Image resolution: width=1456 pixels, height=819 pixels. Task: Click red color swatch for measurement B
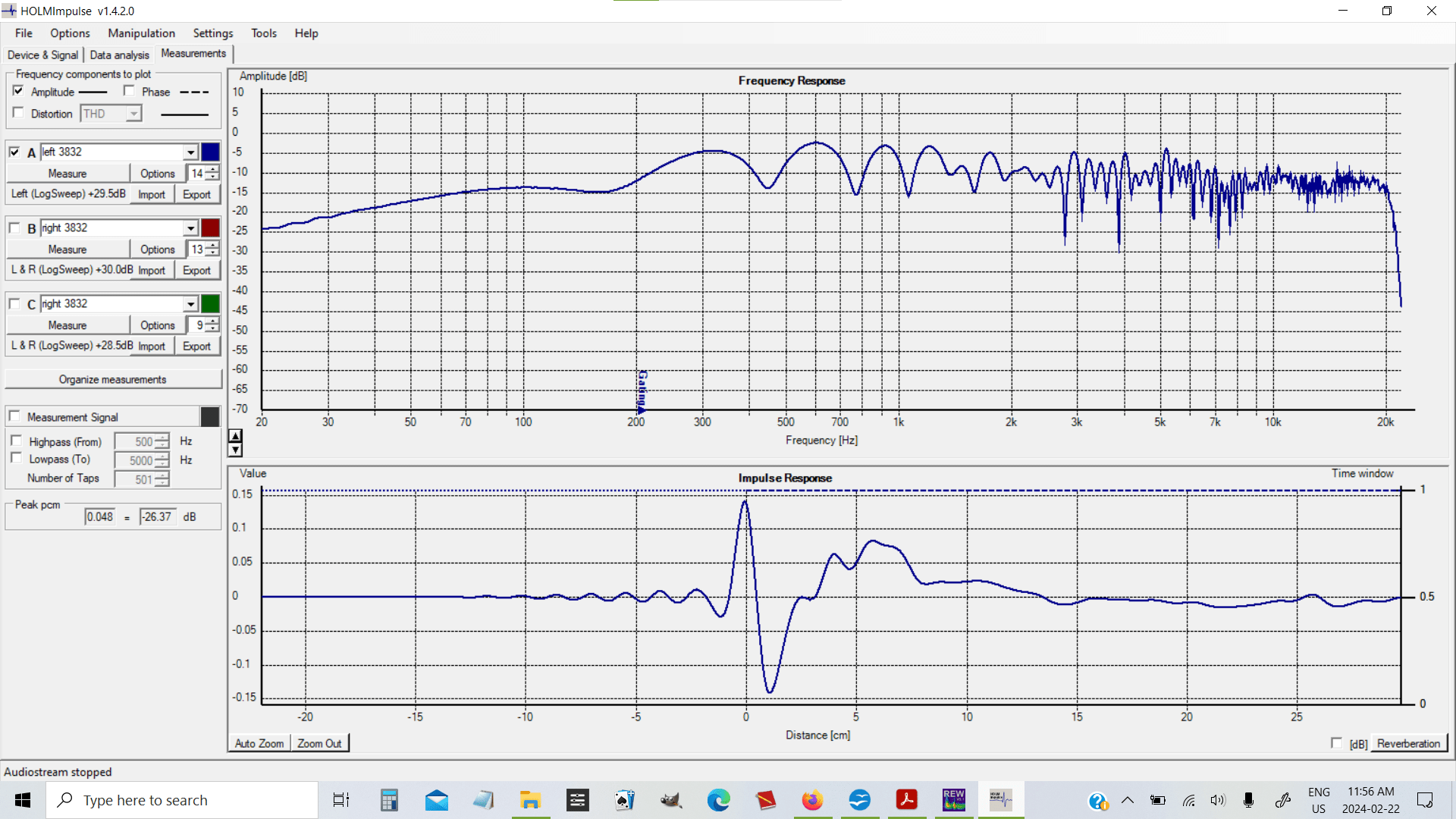(210, 227)
